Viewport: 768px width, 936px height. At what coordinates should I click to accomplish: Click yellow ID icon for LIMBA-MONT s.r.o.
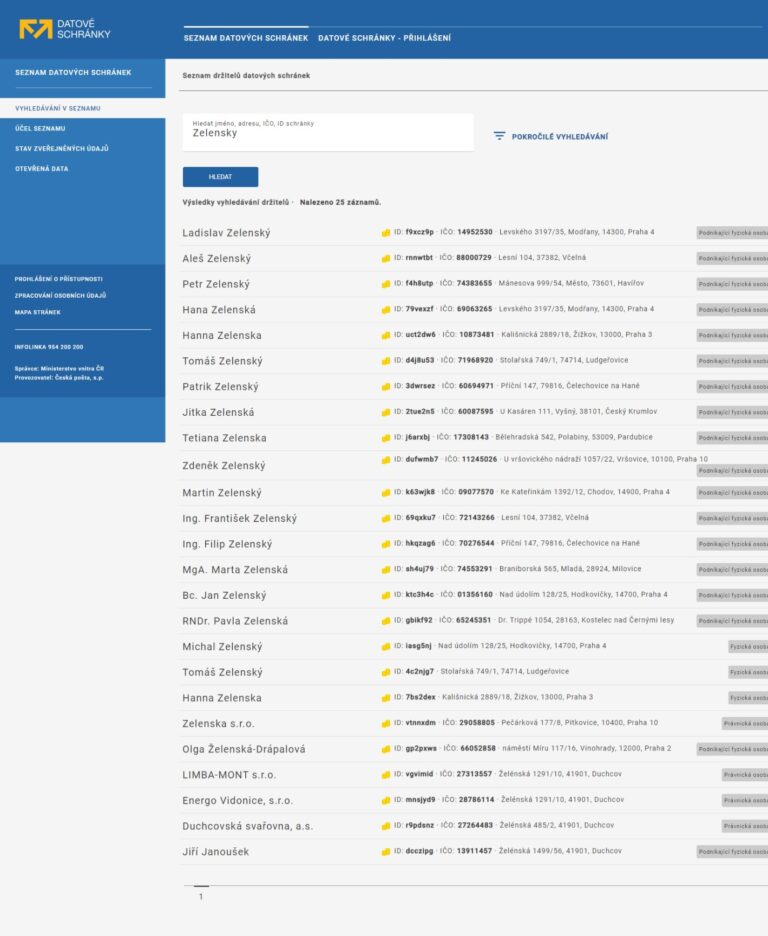click(x=386, y=775)
